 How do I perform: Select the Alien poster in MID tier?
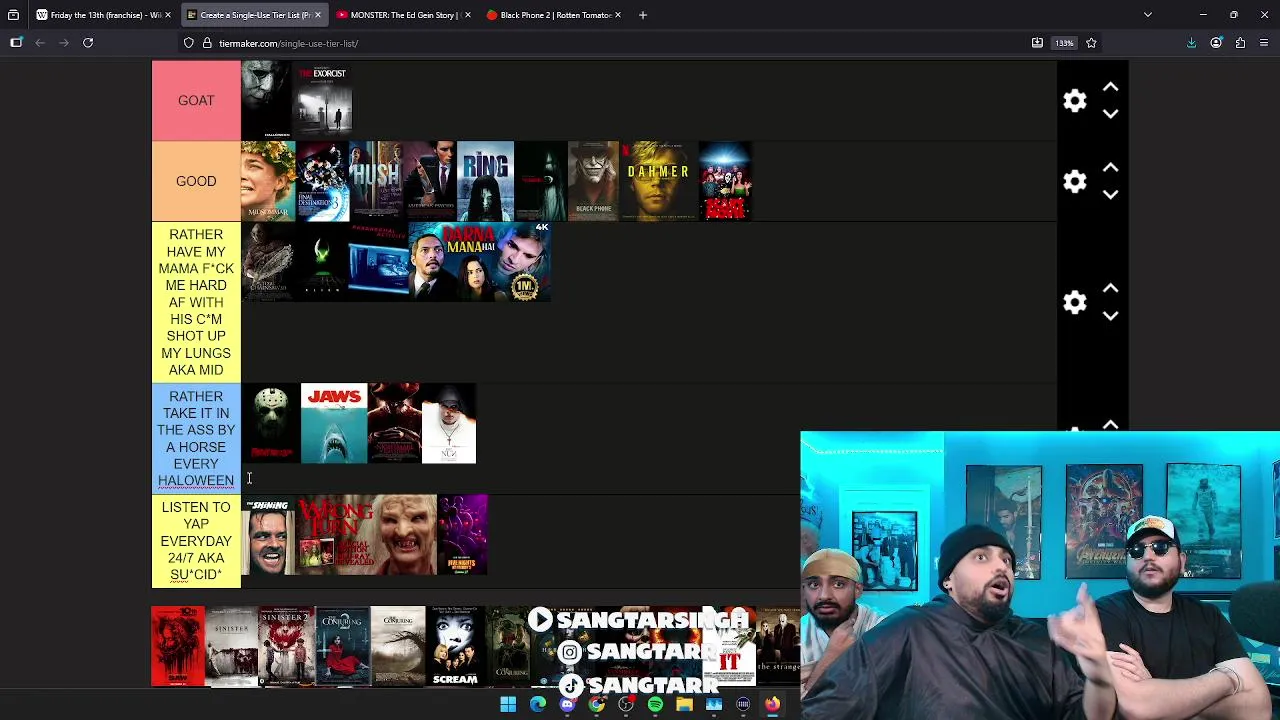pyautogui.click(x=322, y=262)
